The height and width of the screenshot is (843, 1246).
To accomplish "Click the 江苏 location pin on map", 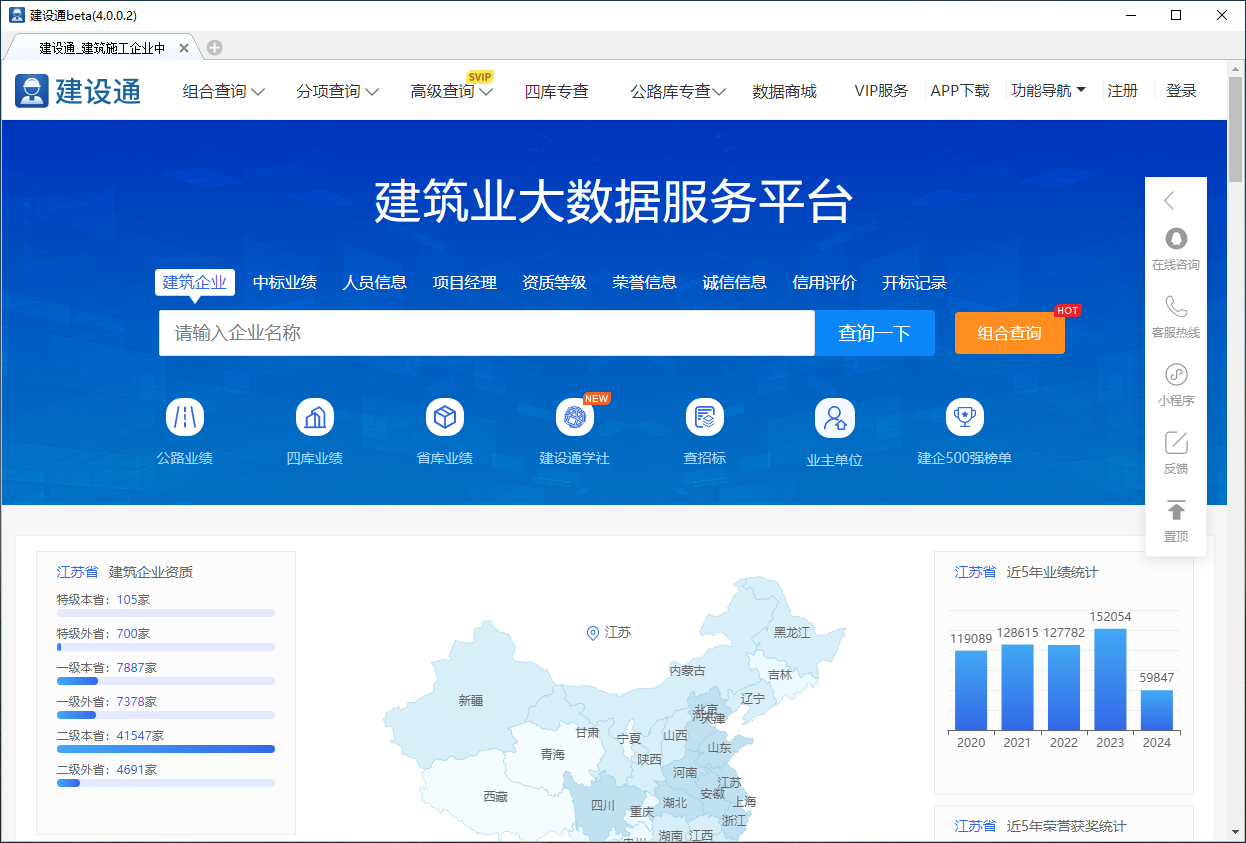I will (x=592, y=632).
